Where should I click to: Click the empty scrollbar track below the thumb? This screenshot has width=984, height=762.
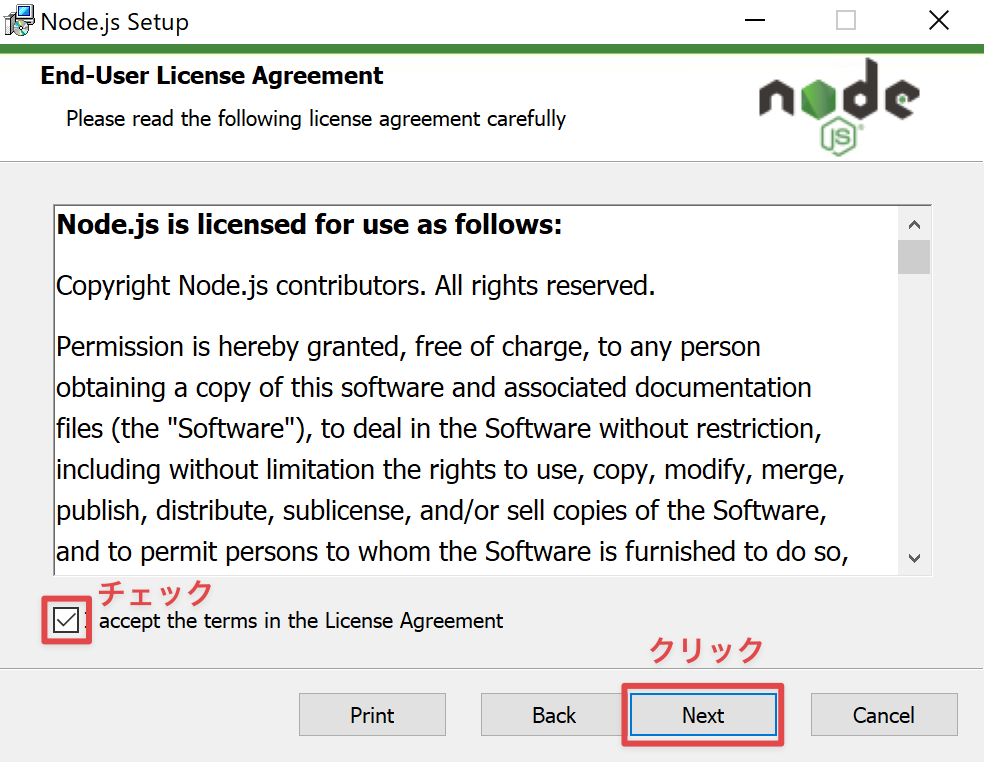coord(914,408)
